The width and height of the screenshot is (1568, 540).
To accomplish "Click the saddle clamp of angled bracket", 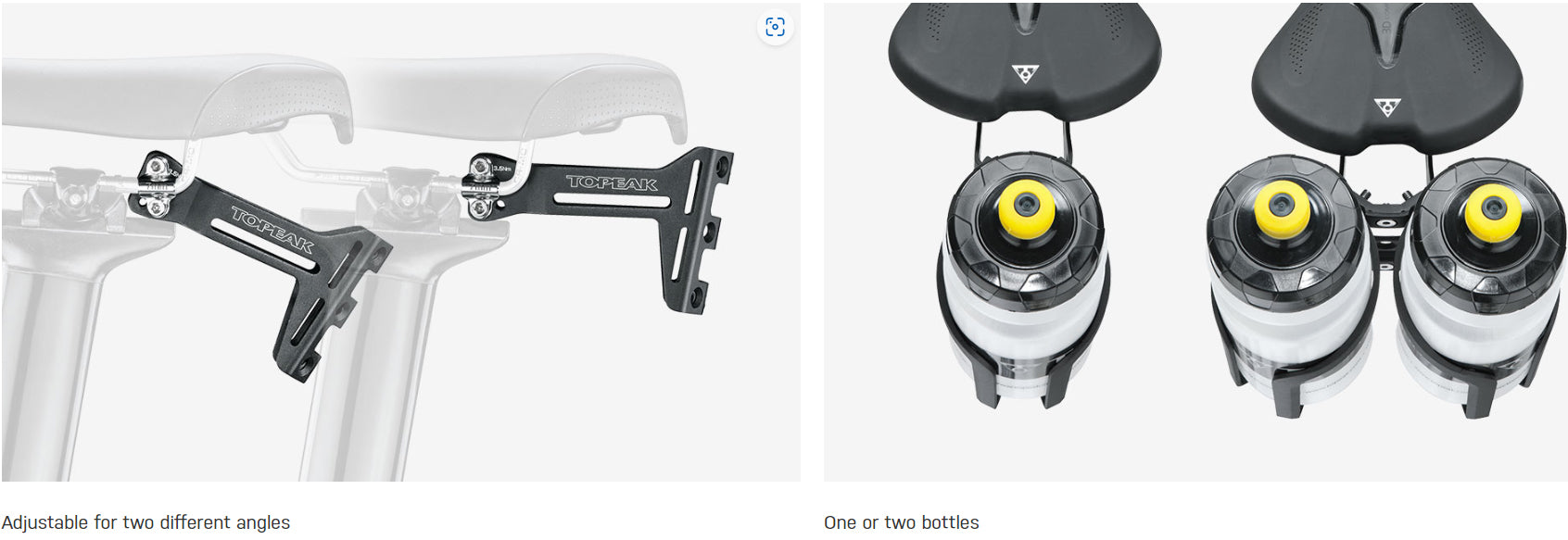I will tap(158, 186).
